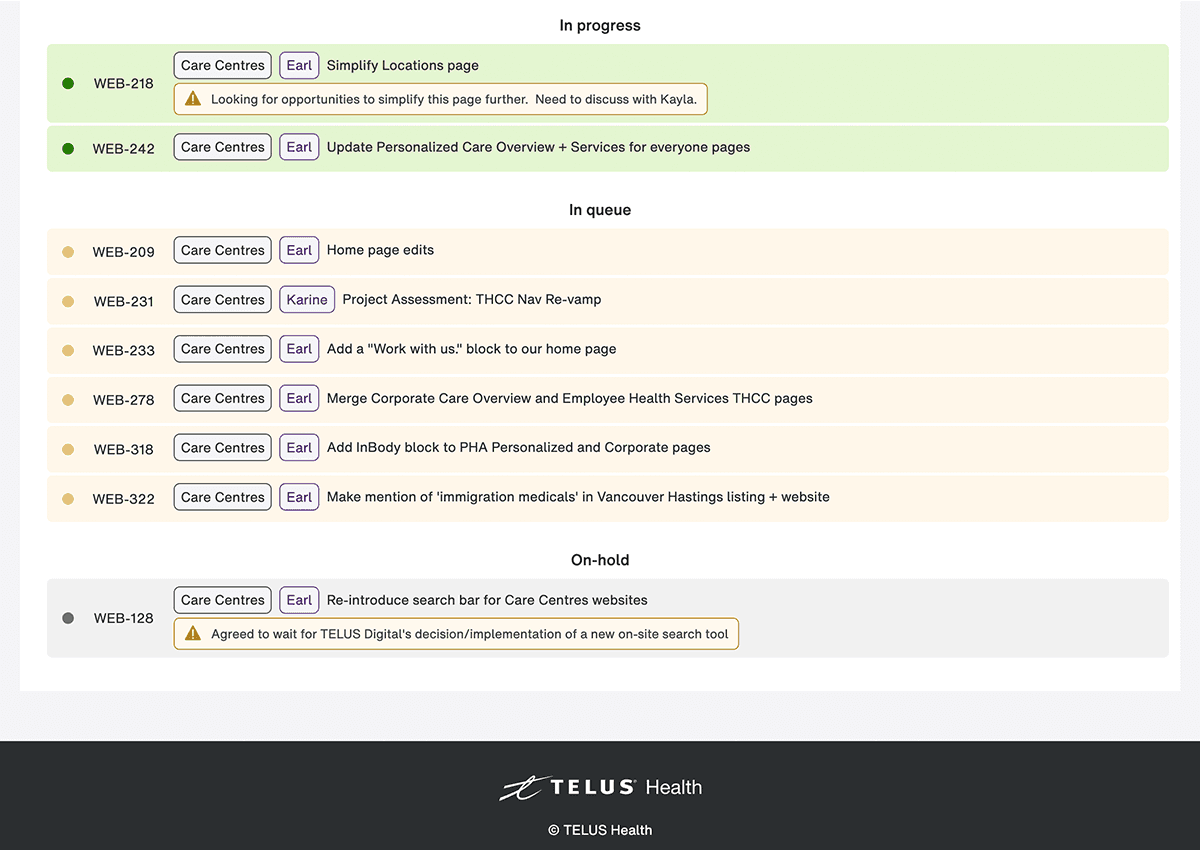Click the 'Update Personalized Care Overview' title

[538, 147]
